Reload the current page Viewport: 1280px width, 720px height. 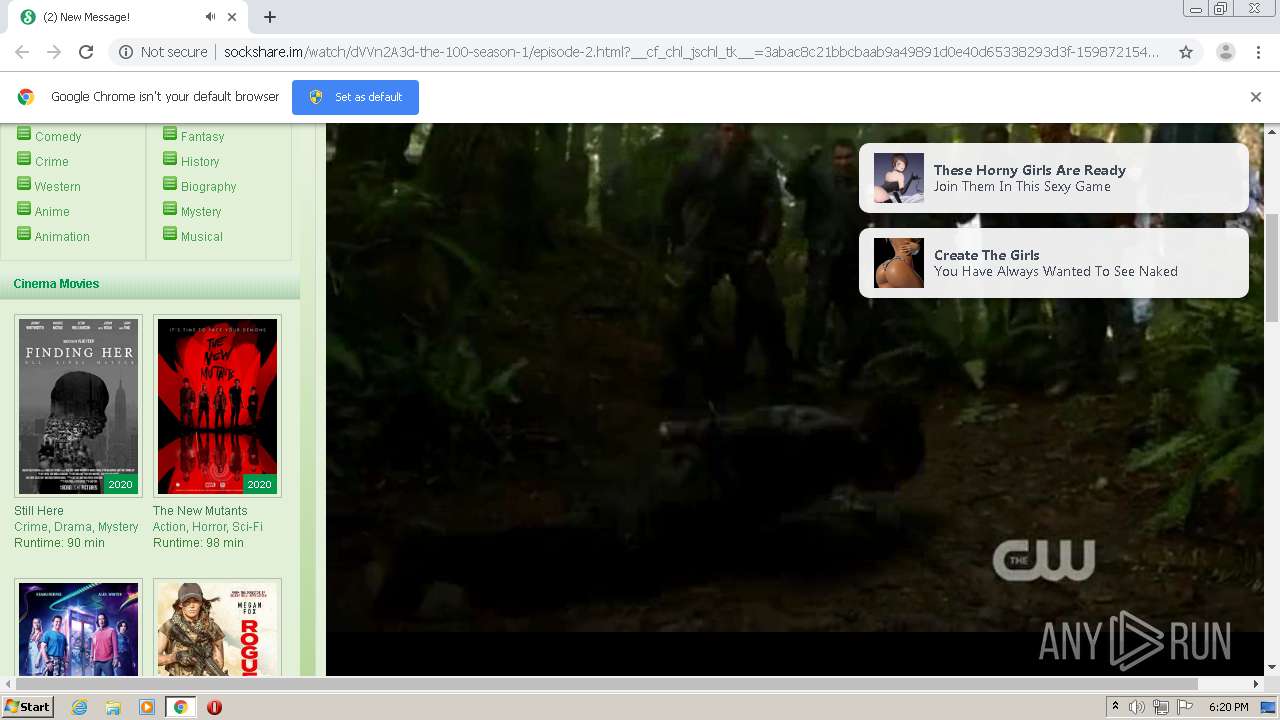pyautogui.click(x=86, y=52)
